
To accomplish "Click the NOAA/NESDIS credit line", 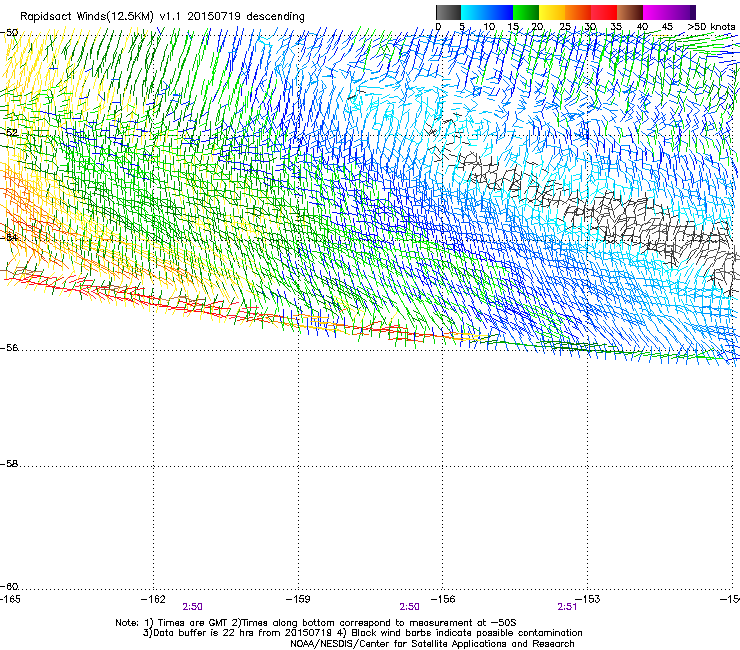I will click(432, 644).
